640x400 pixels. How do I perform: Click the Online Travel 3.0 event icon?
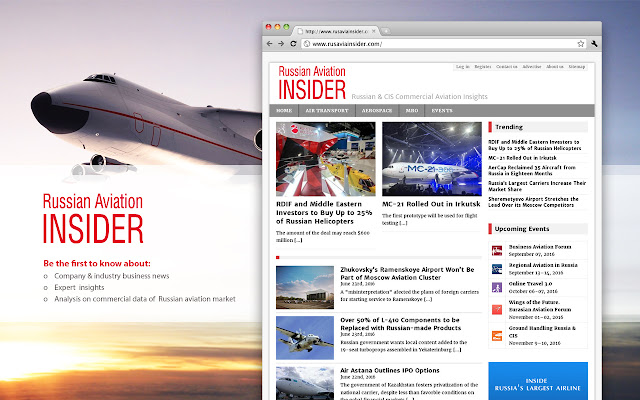[x=497, y=287]
